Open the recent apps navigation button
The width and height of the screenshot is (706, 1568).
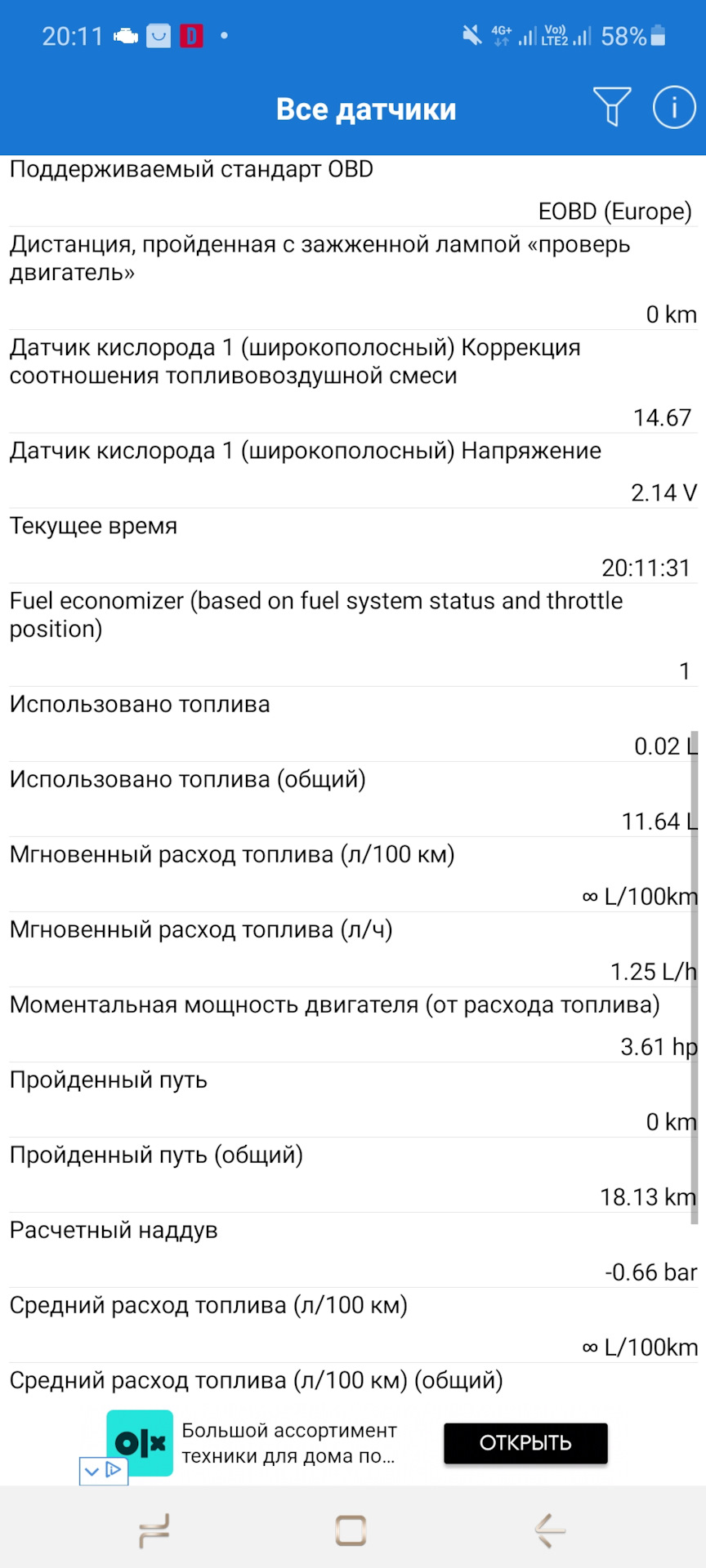pos(154,1530)
